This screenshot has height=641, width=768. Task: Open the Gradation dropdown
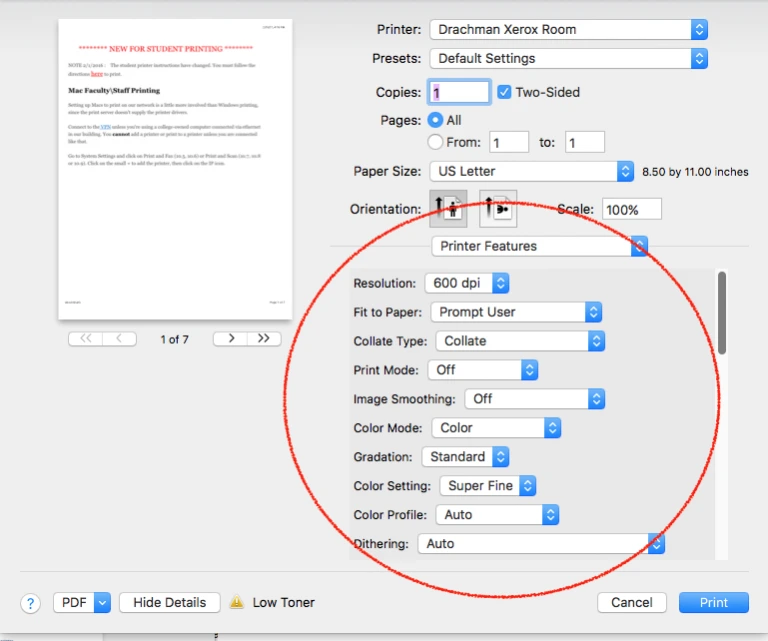466,456
